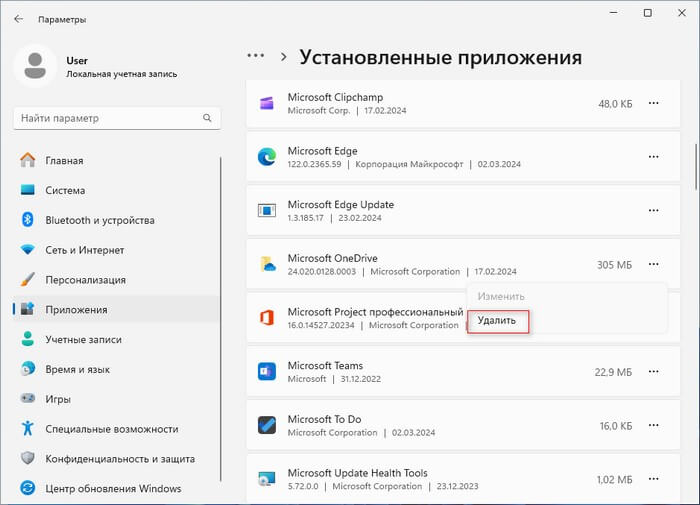Open three-dot menu for Microsoft Teams

[653, 372]
